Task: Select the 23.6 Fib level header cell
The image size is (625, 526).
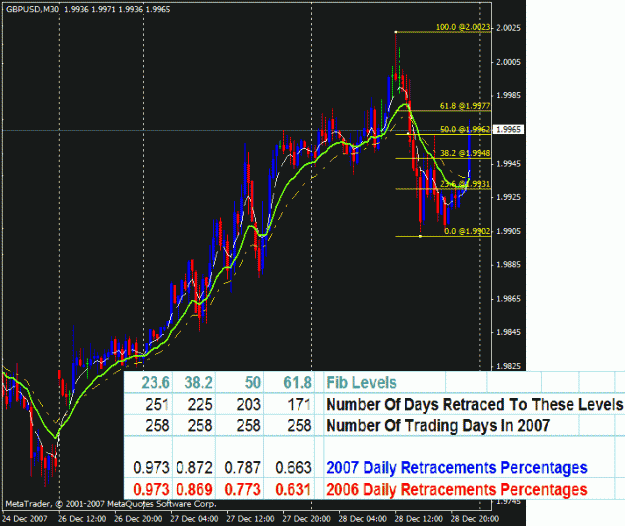Action: (x=148, y=383)
